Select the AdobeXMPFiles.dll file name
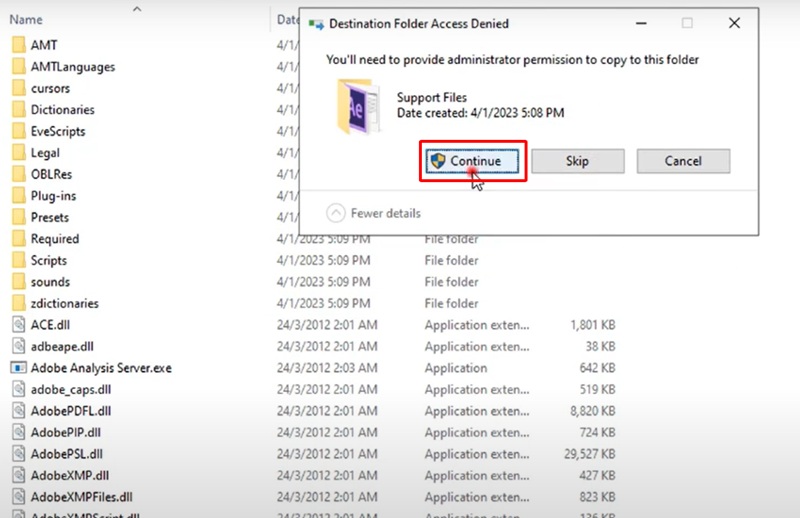Image resolution: width=800 pixels, height=518 pixels. pos(82,497)
